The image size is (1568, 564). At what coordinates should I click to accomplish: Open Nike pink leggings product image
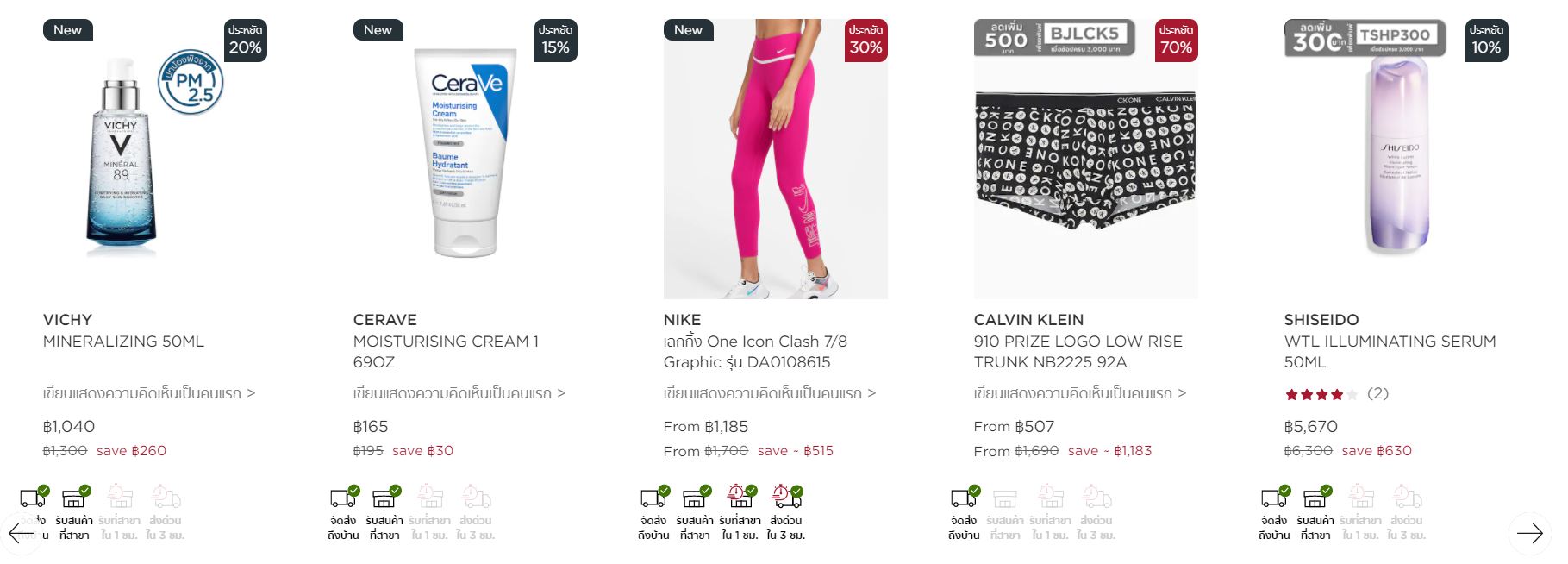coord(775,159)
